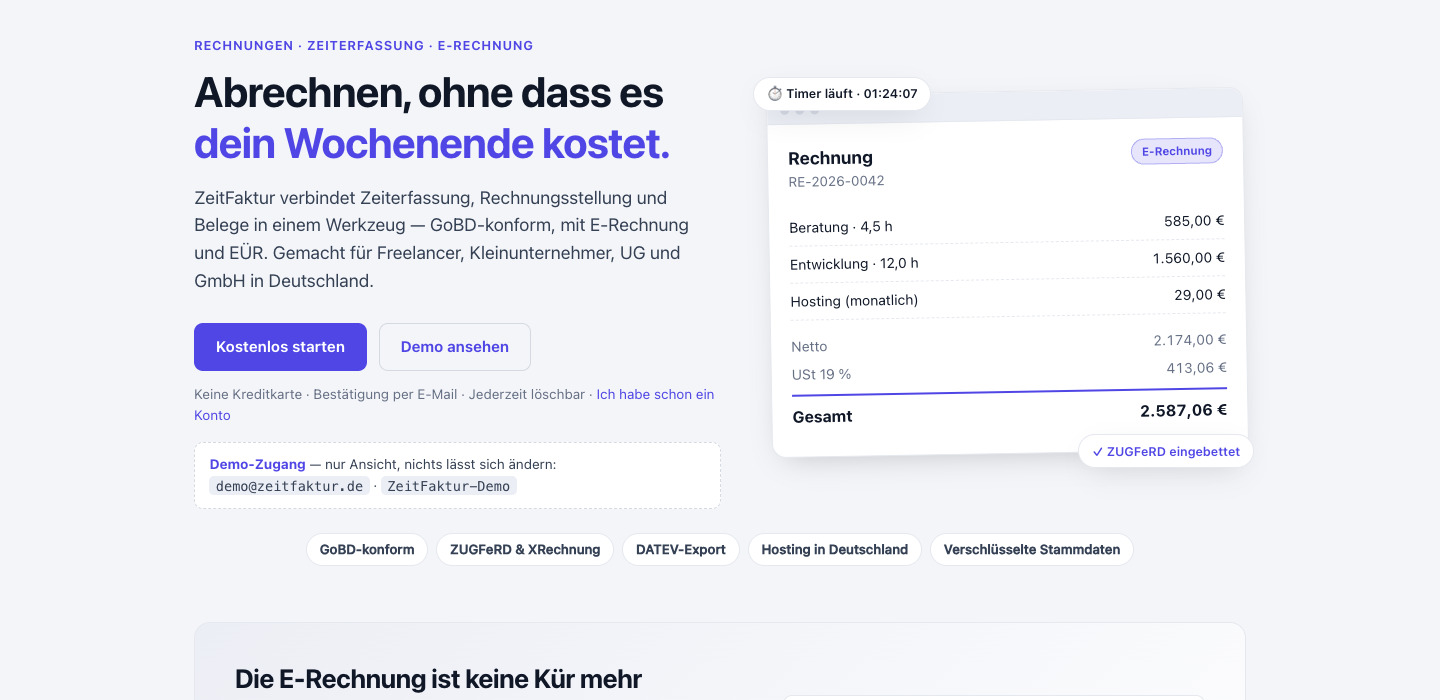This screenshot has height=700, width=1440.
Task: Click the Netto label
Action: [809, 347]
